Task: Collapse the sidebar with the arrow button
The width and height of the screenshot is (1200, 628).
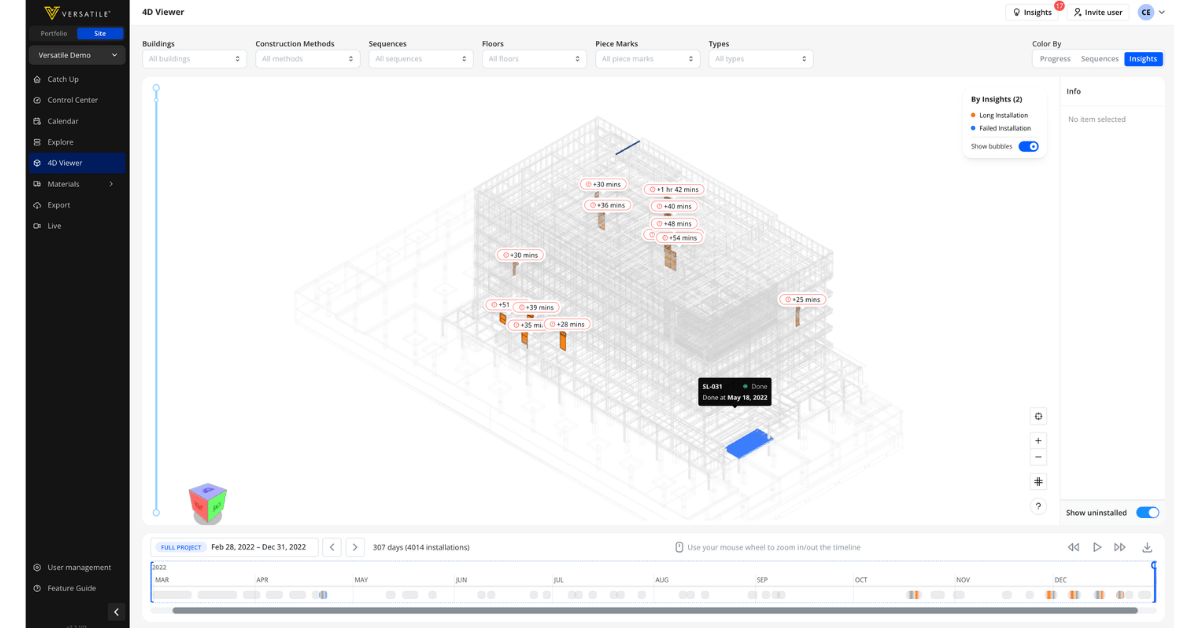Action: pyautogui.click(x=116, y=612)
